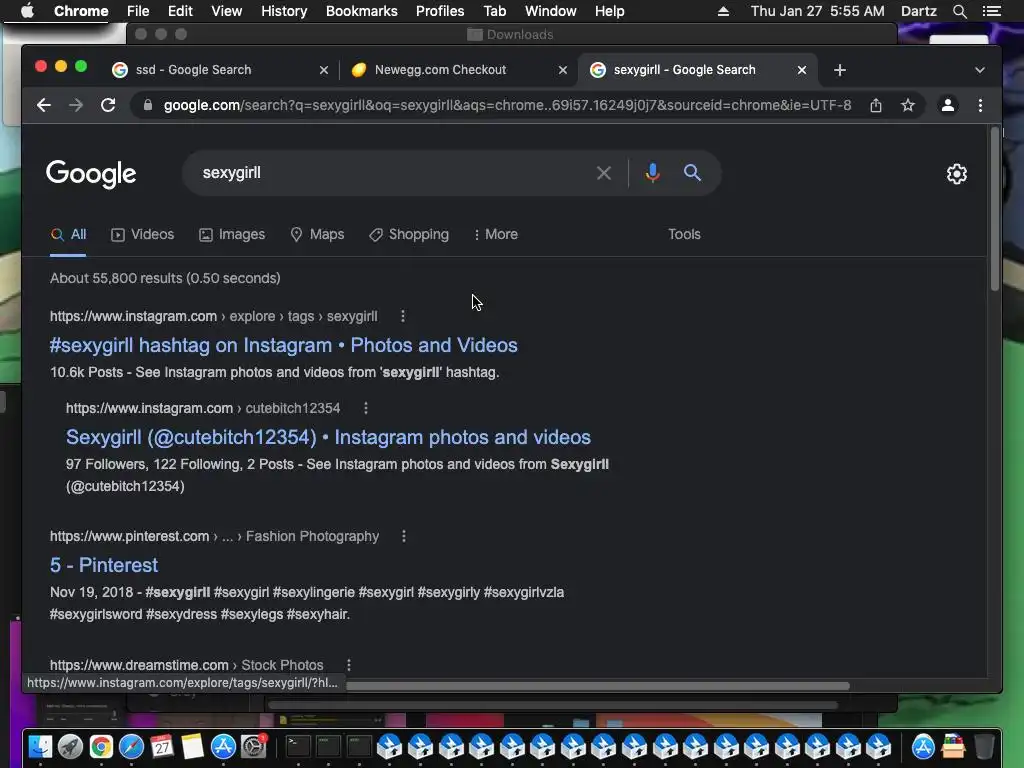The width and height of the screenshot is (1024, 768).
Task: Expand the tab search dropdown arrow
Action: 980,70
